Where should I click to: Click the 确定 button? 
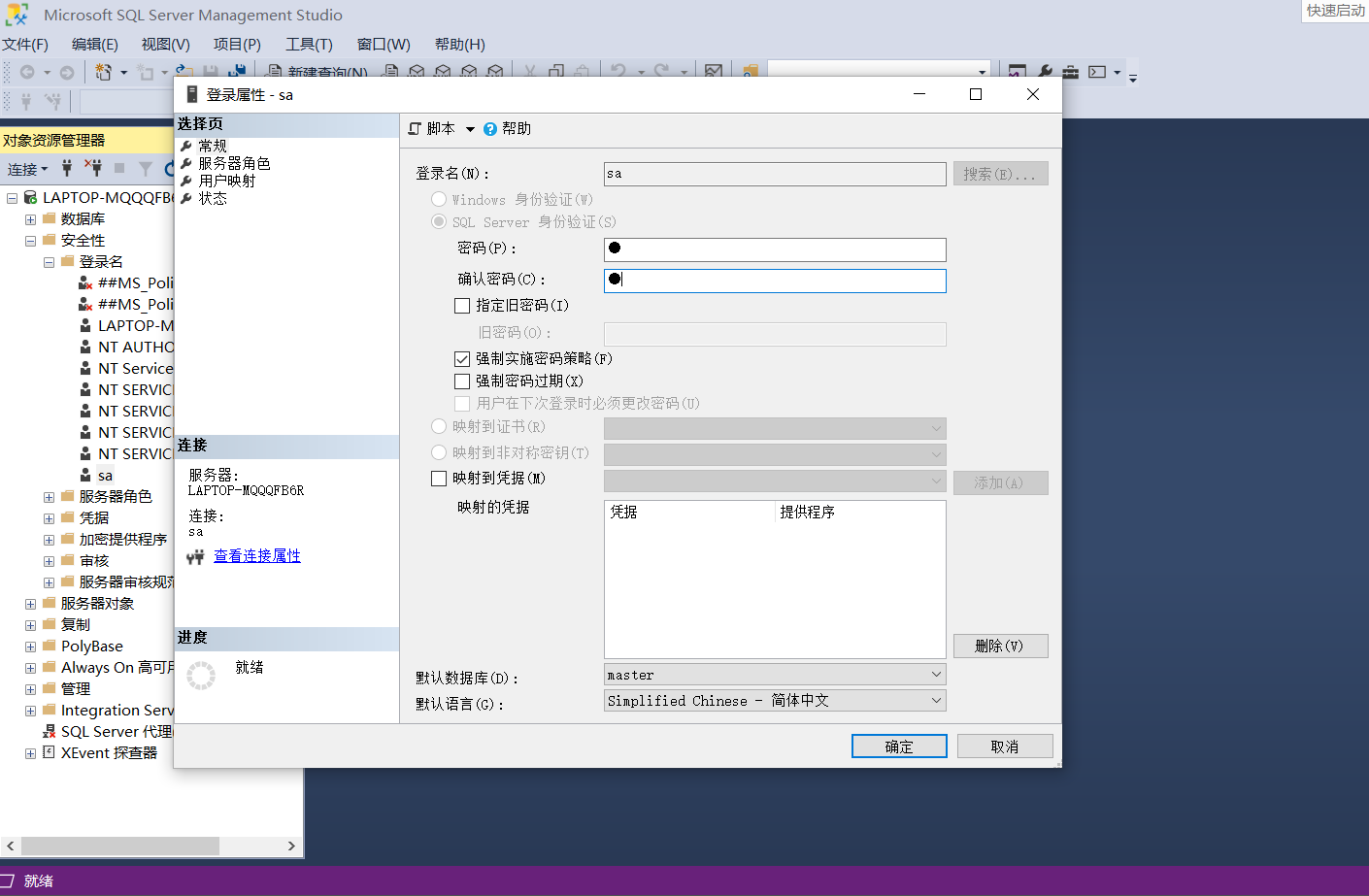[x=899, y=747]
